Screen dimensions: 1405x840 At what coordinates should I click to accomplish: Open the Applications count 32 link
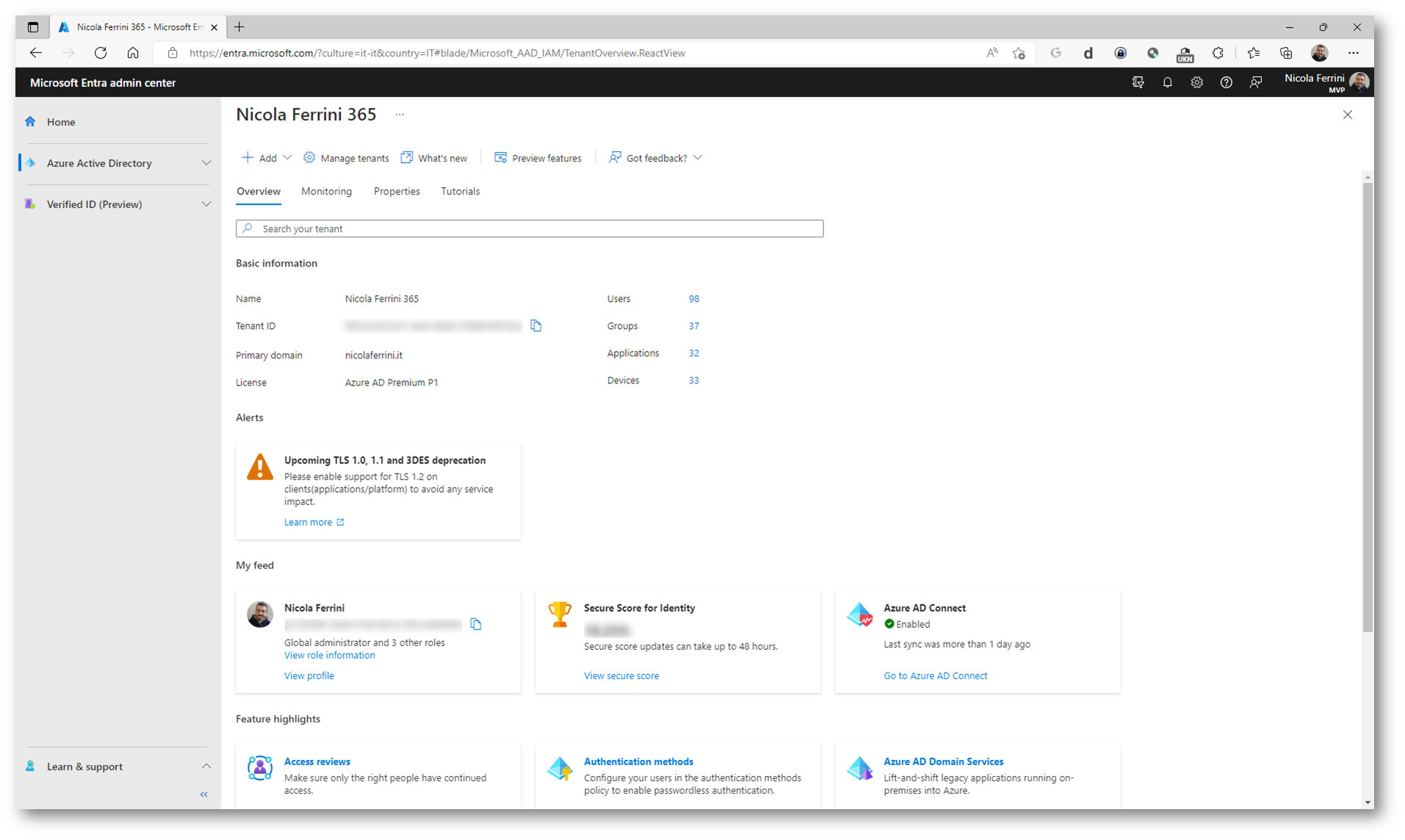pyautogui.click(x=694, y=353)
